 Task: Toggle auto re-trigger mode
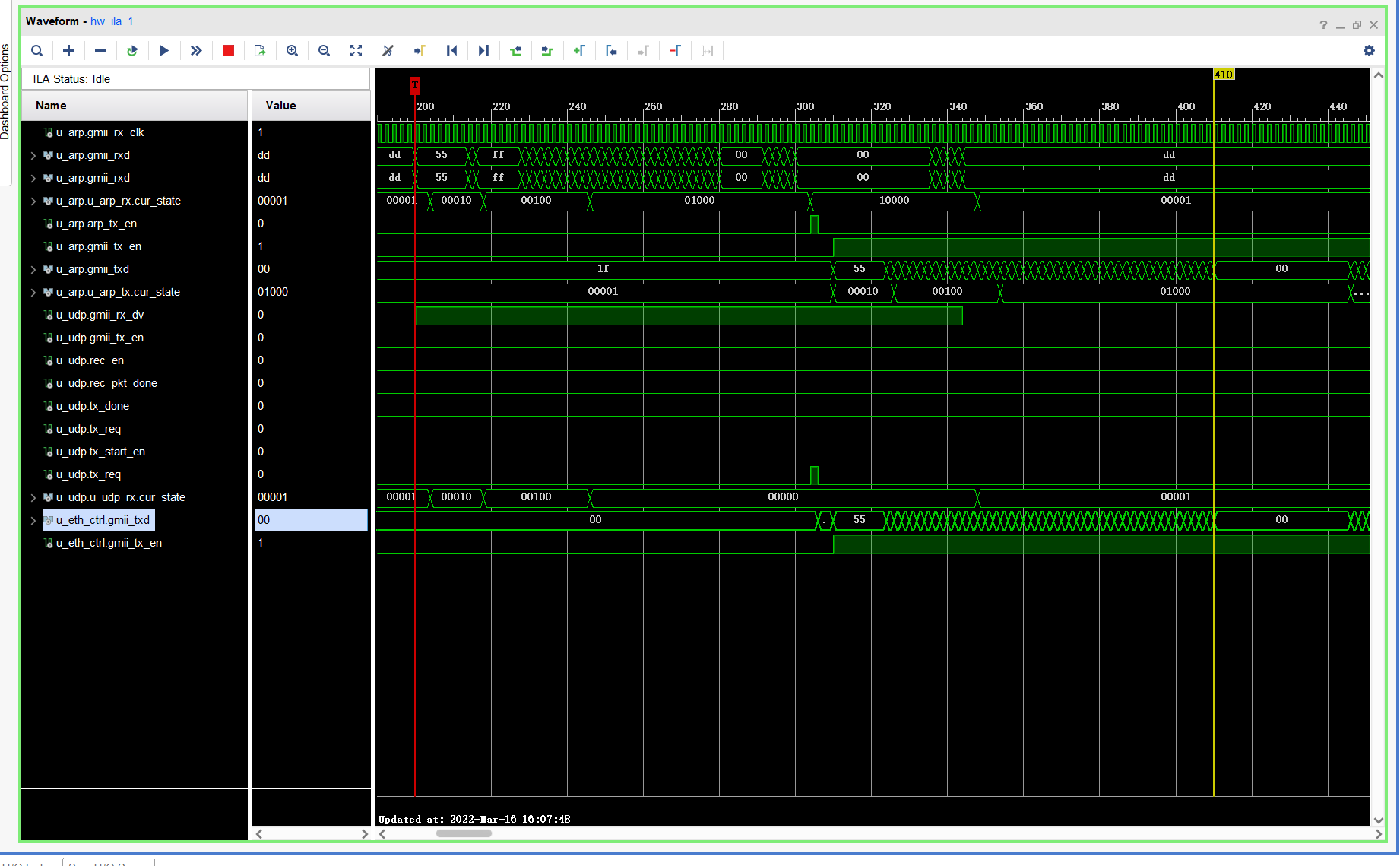tap(132, 51)
